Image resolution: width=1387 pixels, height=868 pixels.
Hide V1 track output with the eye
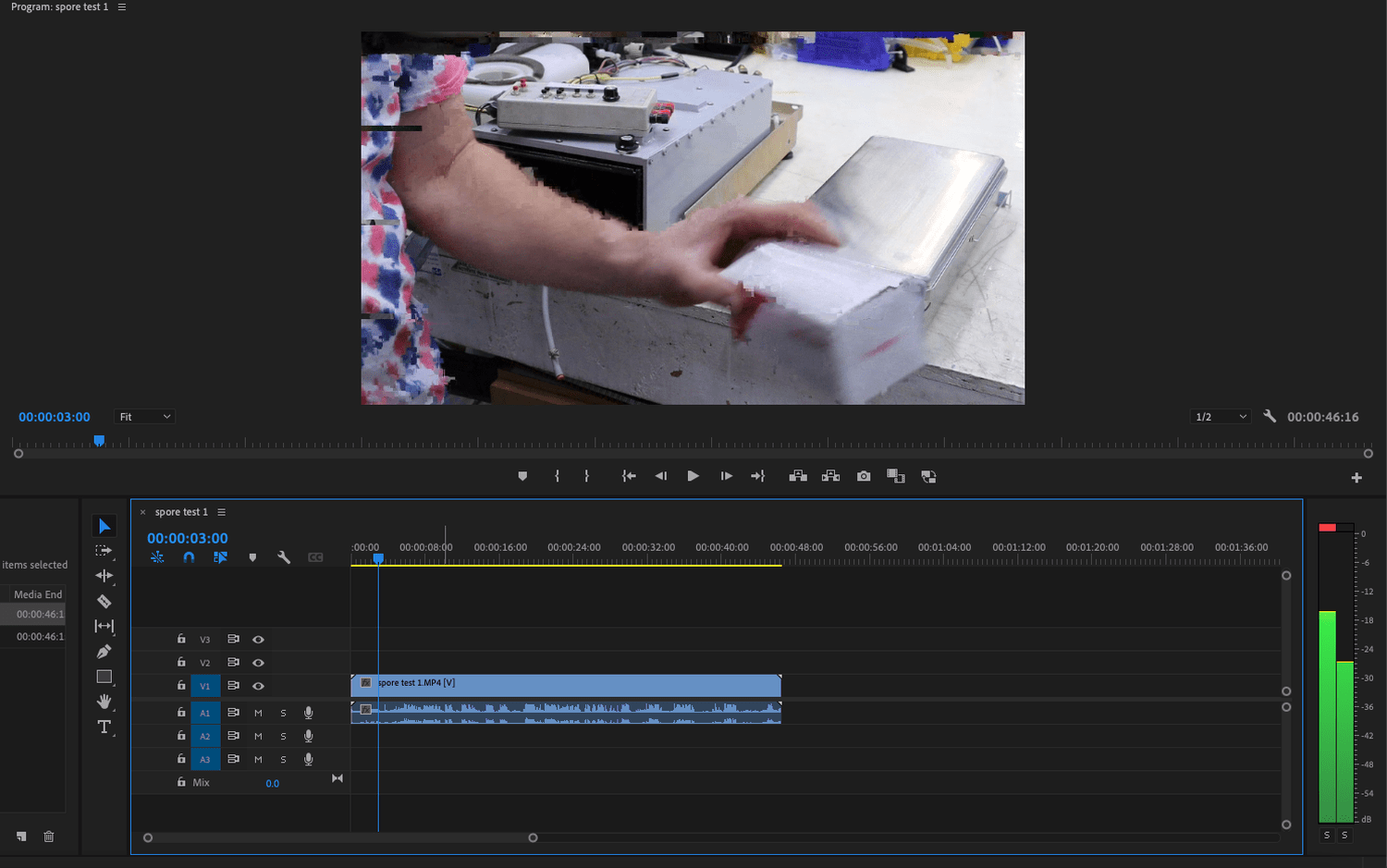[x=258, y=686]
